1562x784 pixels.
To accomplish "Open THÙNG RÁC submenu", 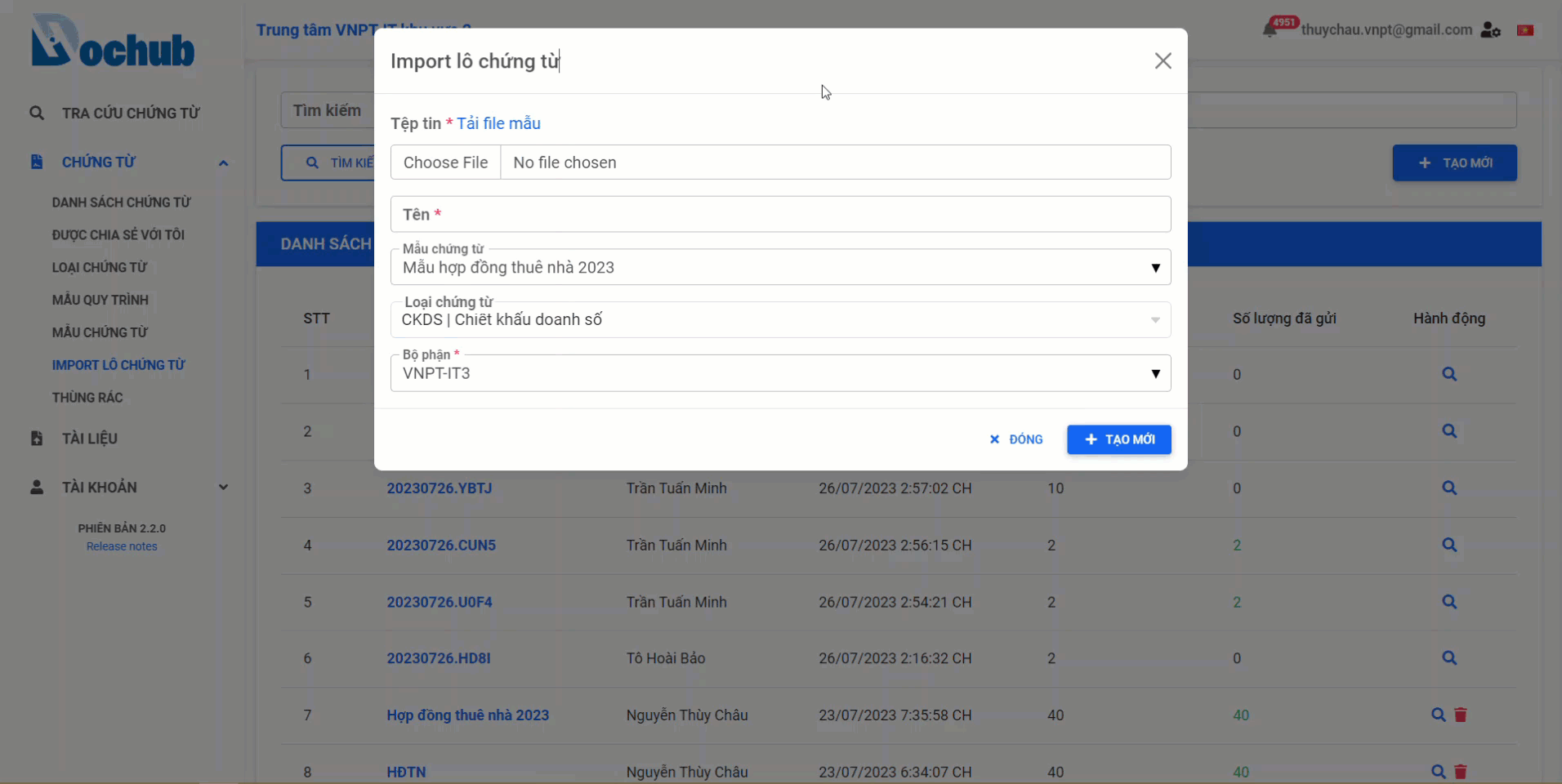I will click(87, 398).
